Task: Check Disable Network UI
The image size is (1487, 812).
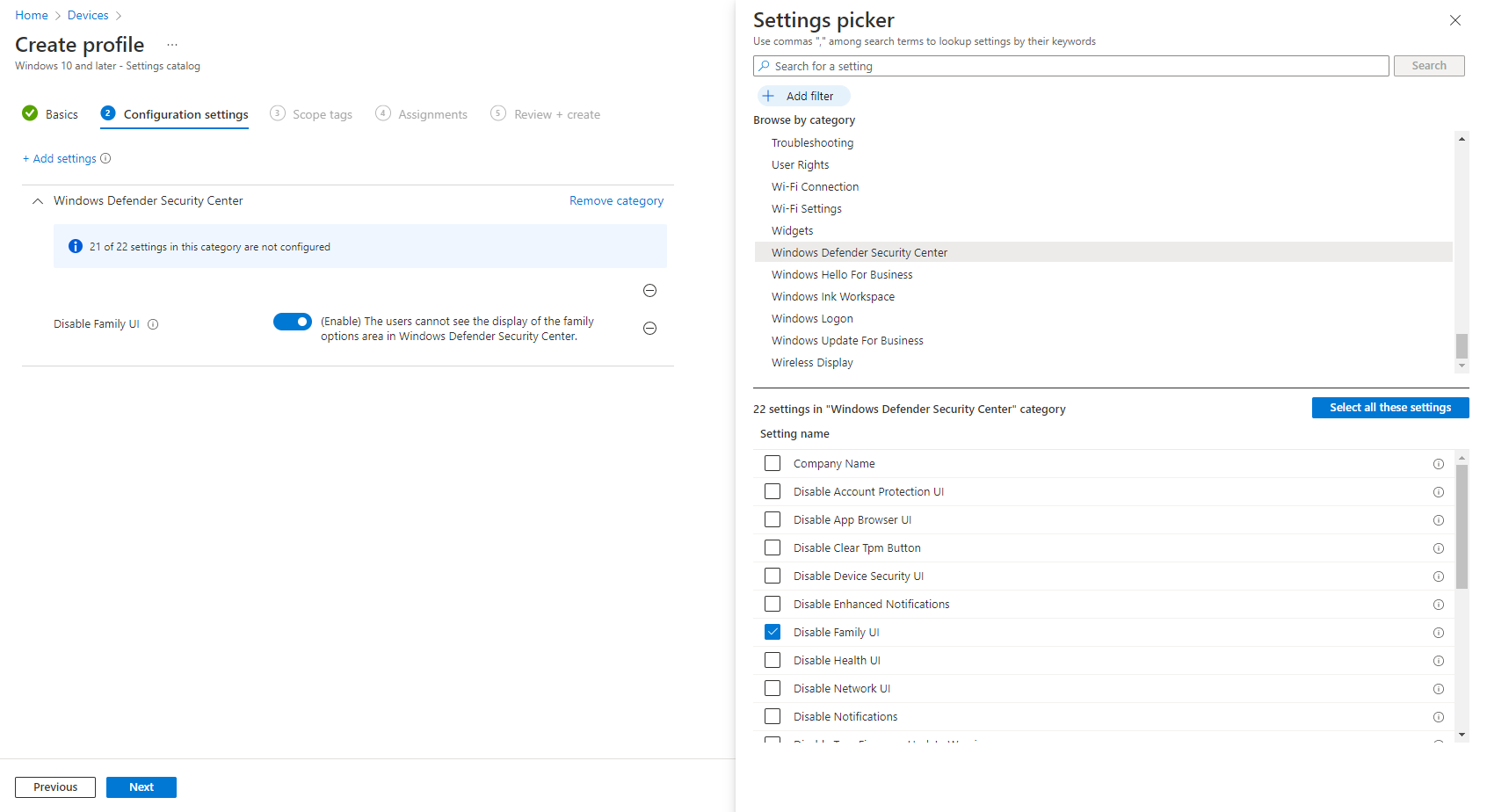Action: [x=773, y=688]
